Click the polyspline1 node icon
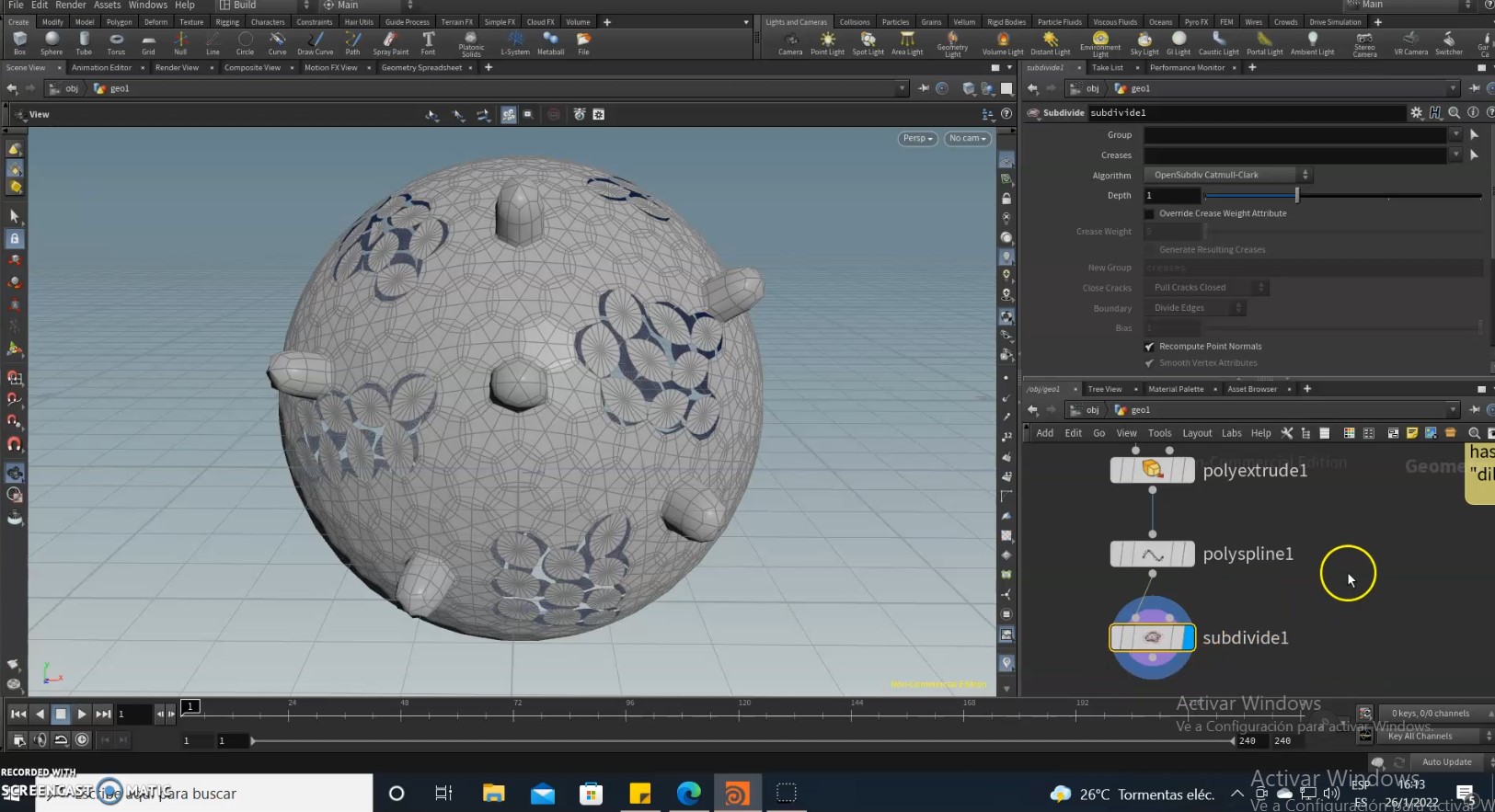 (x=1152, y=555)
